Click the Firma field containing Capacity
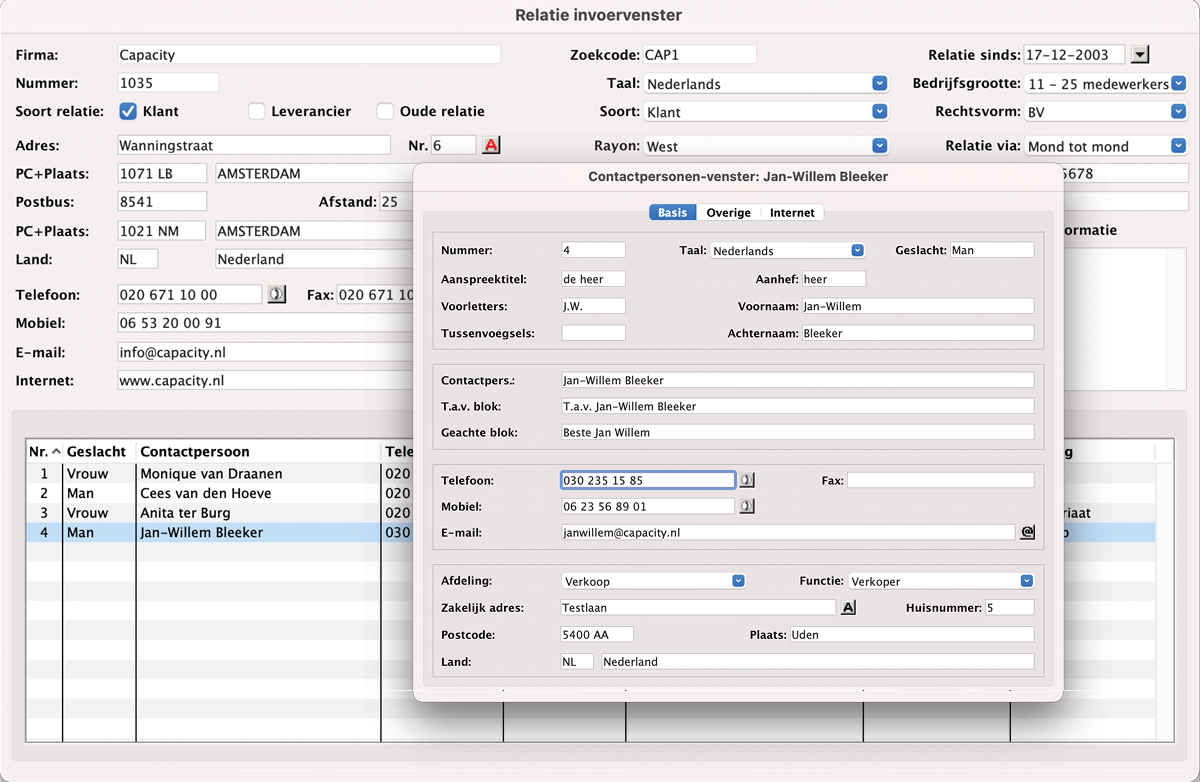The image size is (1200, 782). click(308, 55)
